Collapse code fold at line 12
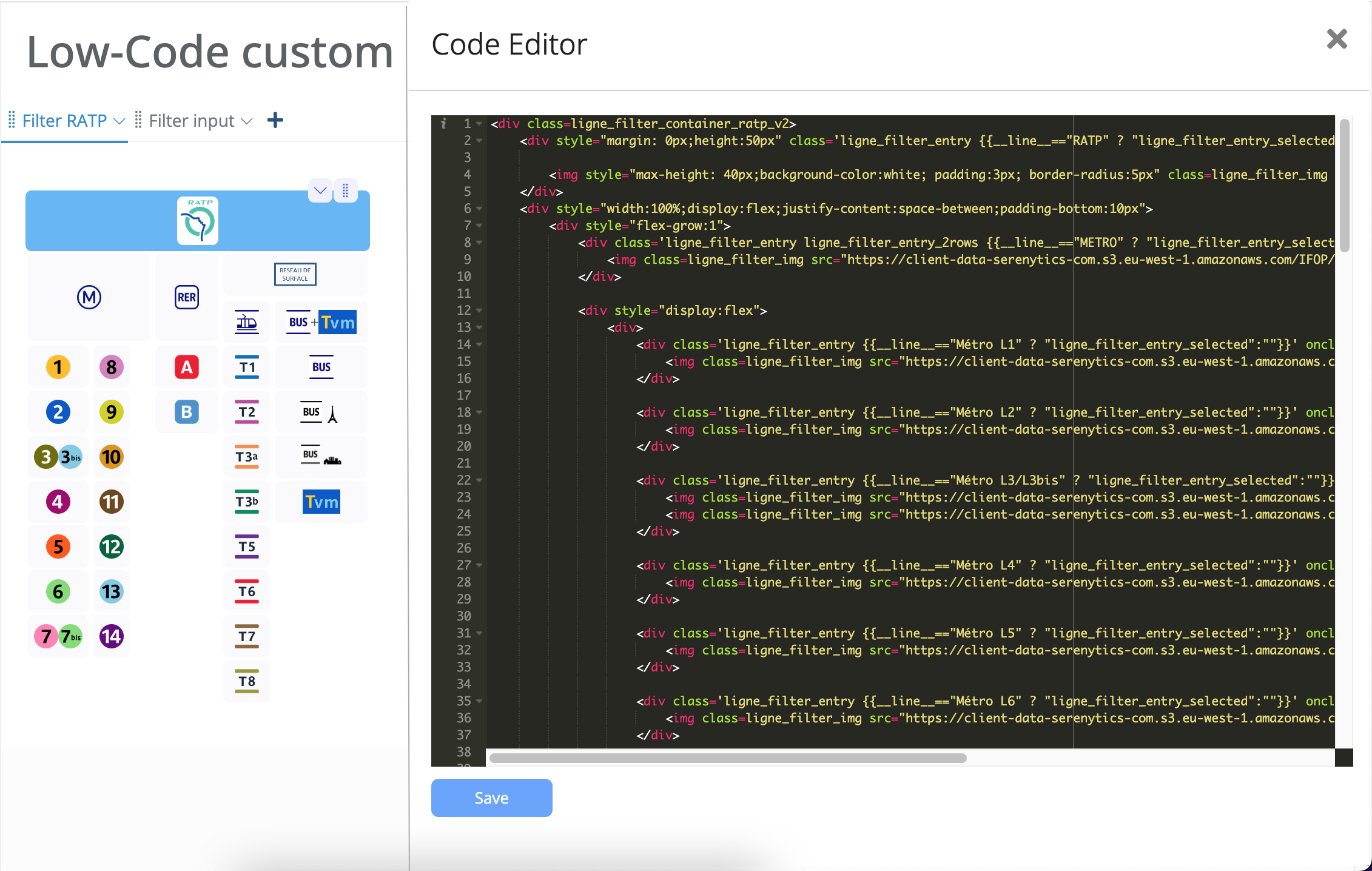Screen dimensions: 1372x871 479,310
